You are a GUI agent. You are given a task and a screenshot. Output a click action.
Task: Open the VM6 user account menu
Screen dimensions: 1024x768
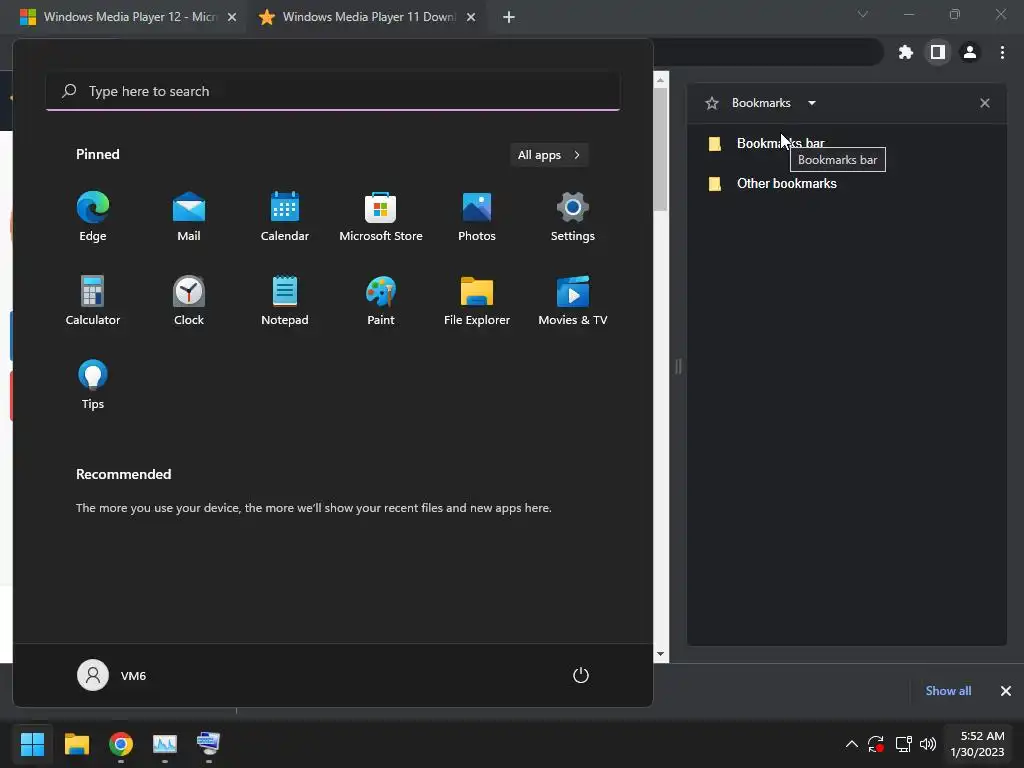pyautogui.click(x=112, y=675)
